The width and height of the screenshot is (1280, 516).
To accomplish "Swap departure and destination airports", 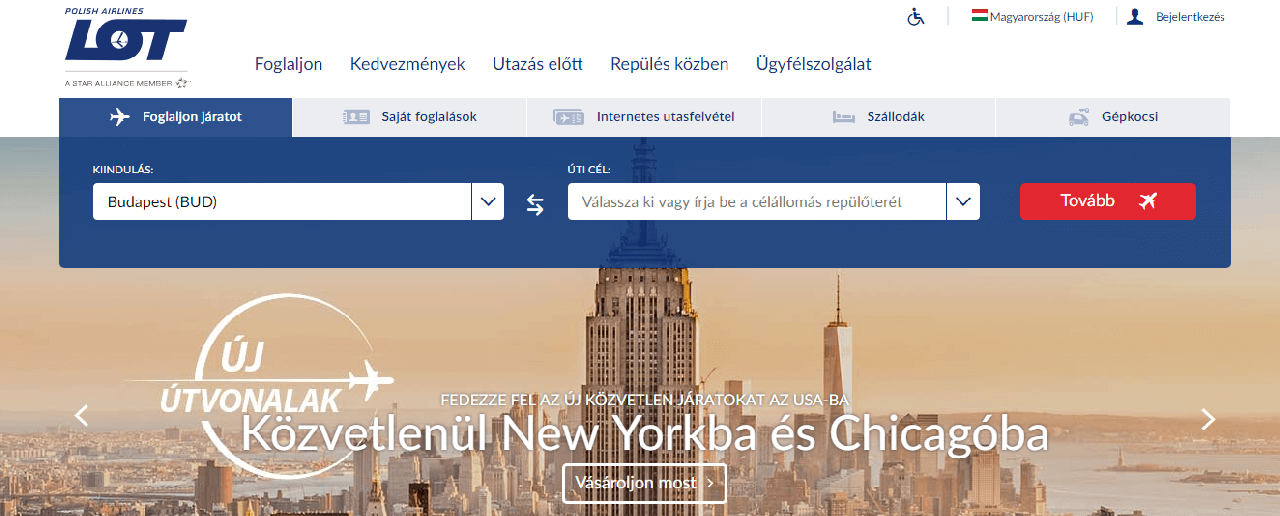I will pyautogui.click(x=535, y=204).
